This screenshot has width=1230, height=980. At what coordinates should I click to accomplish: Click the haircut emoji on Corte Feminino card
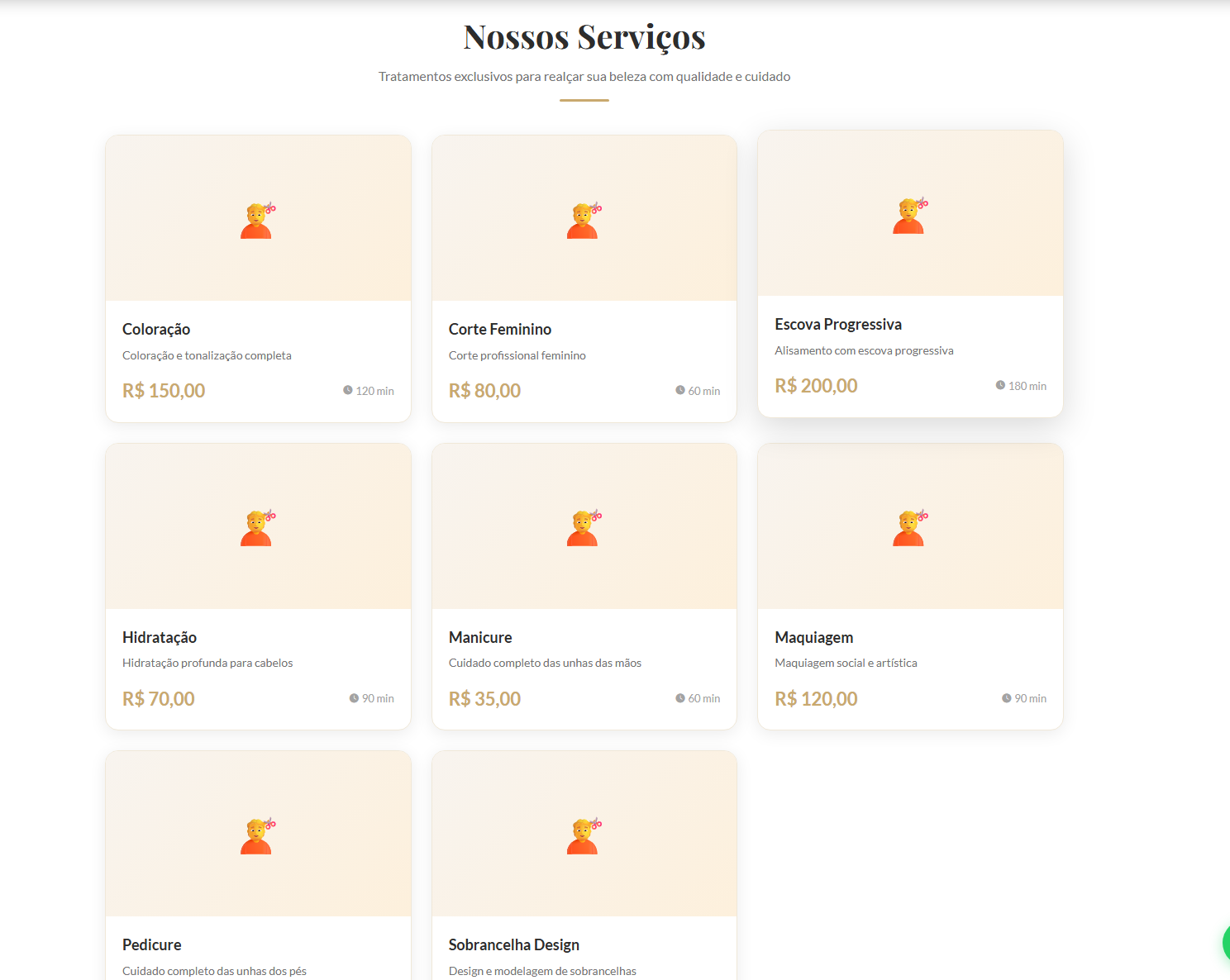click(x=584, y=221)
